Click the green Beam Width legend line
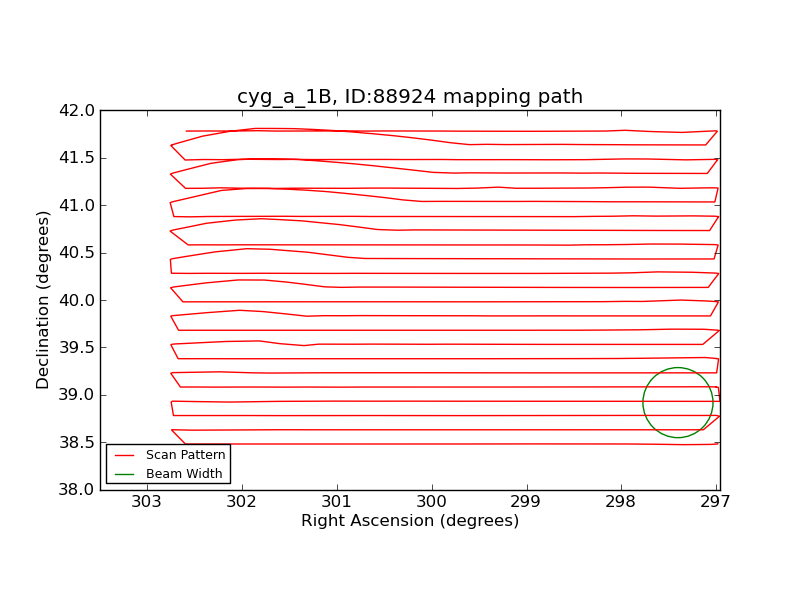The height and width of the screenshot is (600, 800). [x=124, y=474]
